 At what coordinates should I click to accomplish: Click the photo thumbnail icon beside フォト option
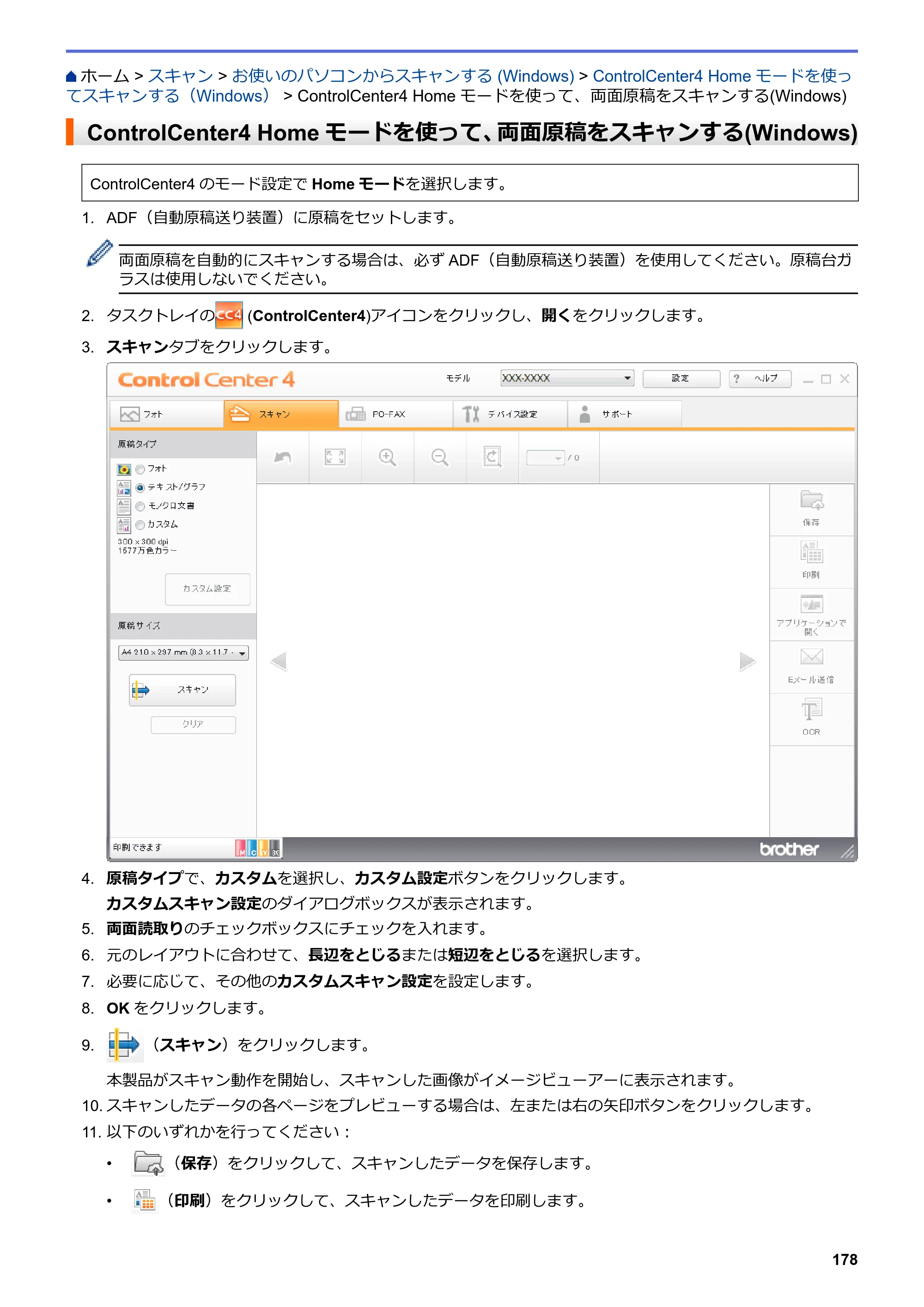(123, 470)
